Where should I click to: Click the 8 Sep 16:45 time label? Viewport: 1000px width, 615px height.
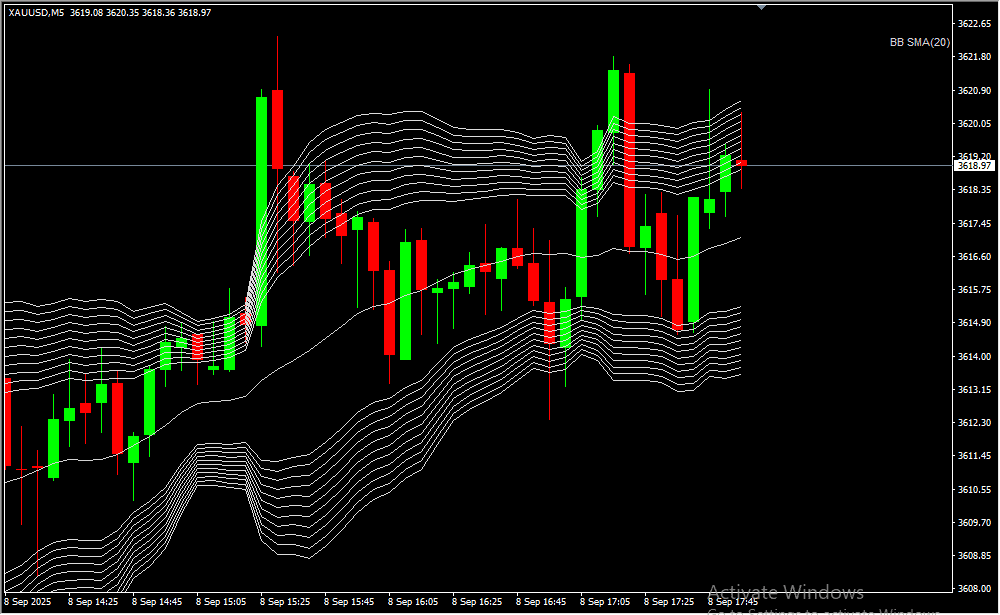(541, 602)
